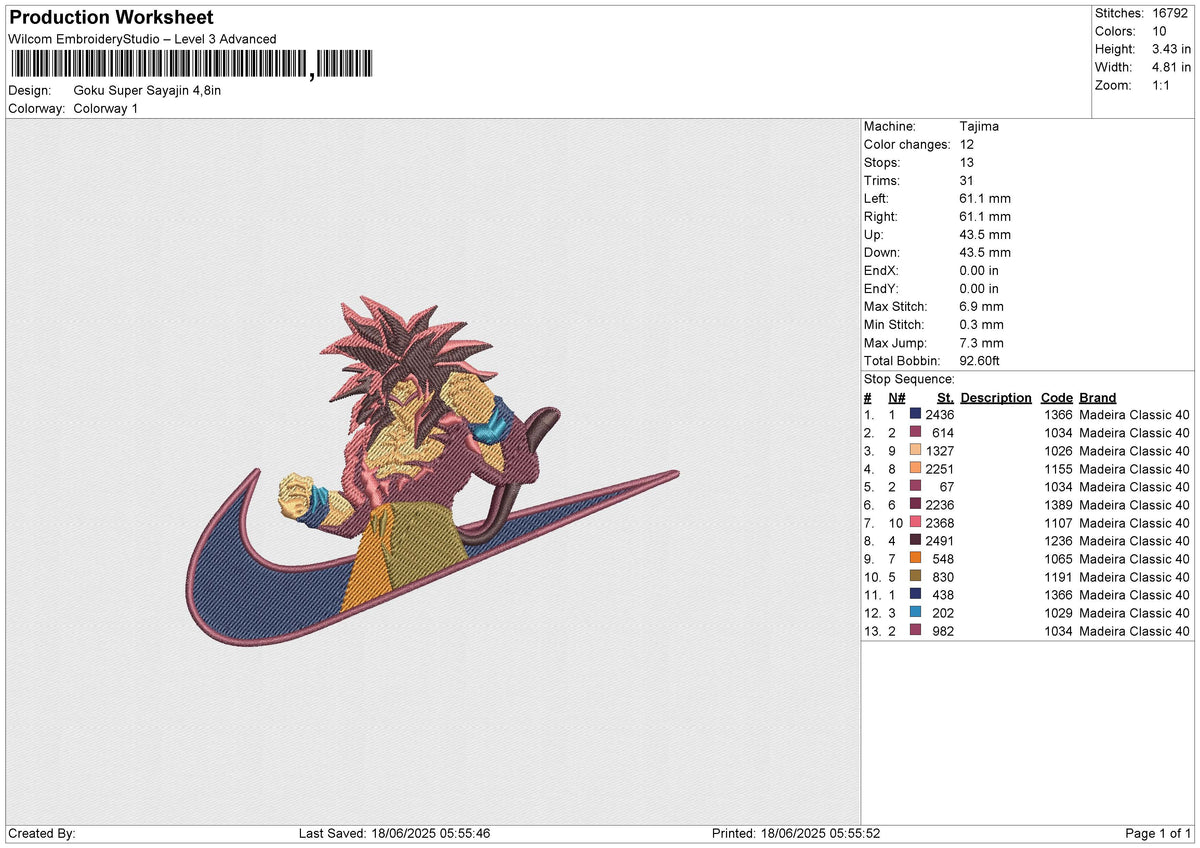This screenshot has height=848, width=1200.
Task: Click the "Created By:" footer field
Action: [x=41, y=834]
